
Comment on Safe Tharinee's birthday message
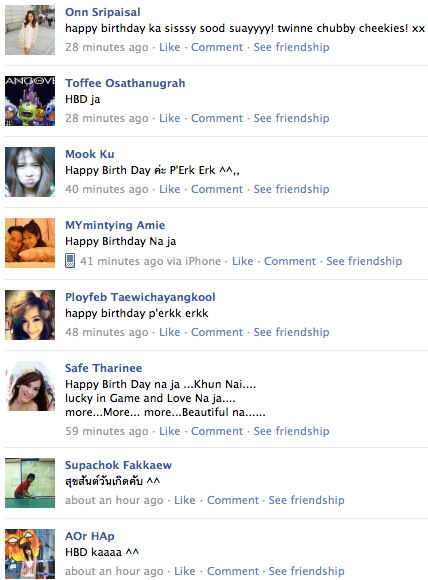(x=217, y=431)
